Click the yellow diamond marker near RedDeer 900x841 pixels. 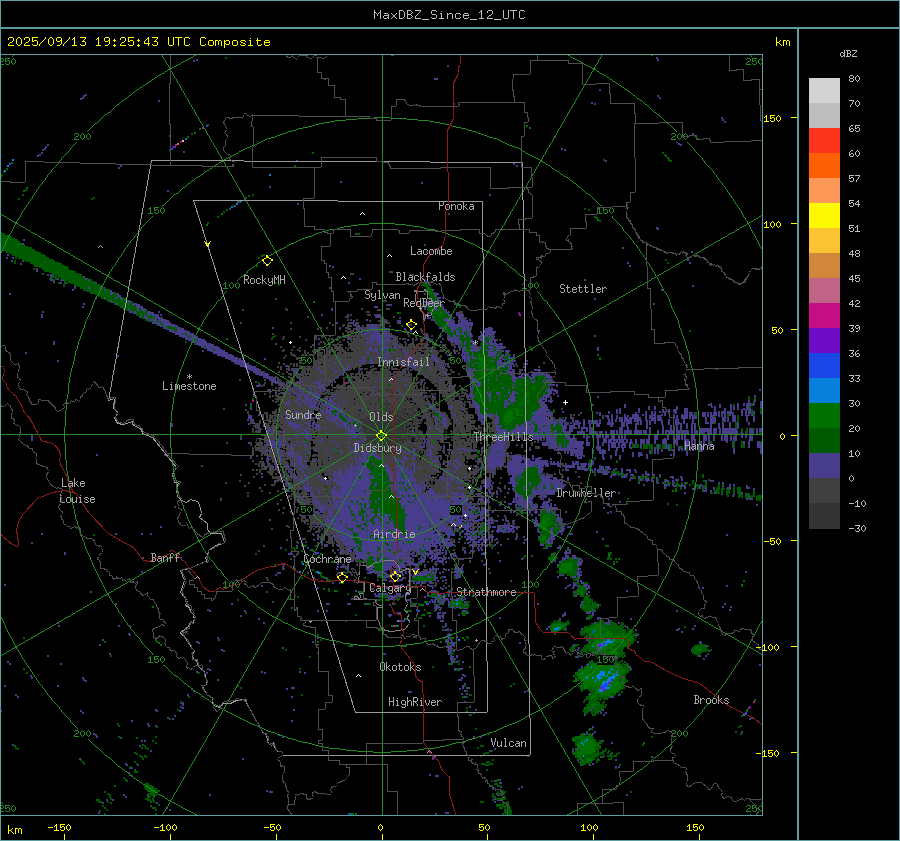411,325
